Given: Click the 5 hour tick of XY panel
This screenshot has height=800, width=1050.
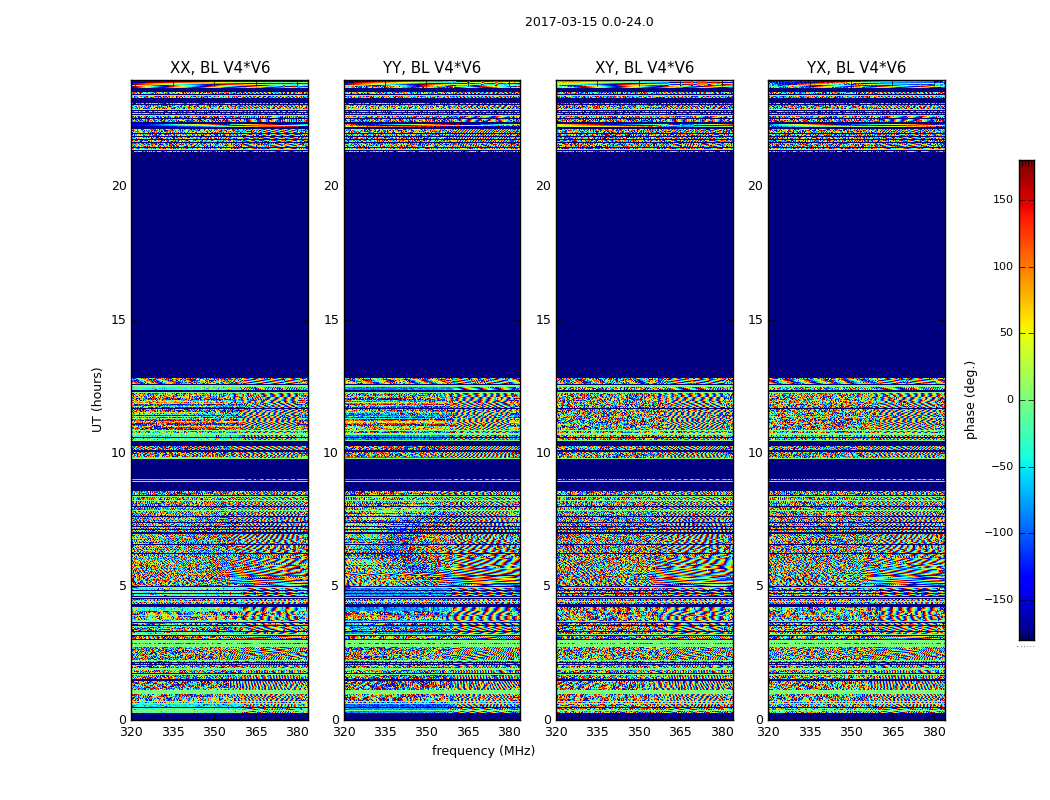Looking at the screenshot, I should [x=547, y=586].
